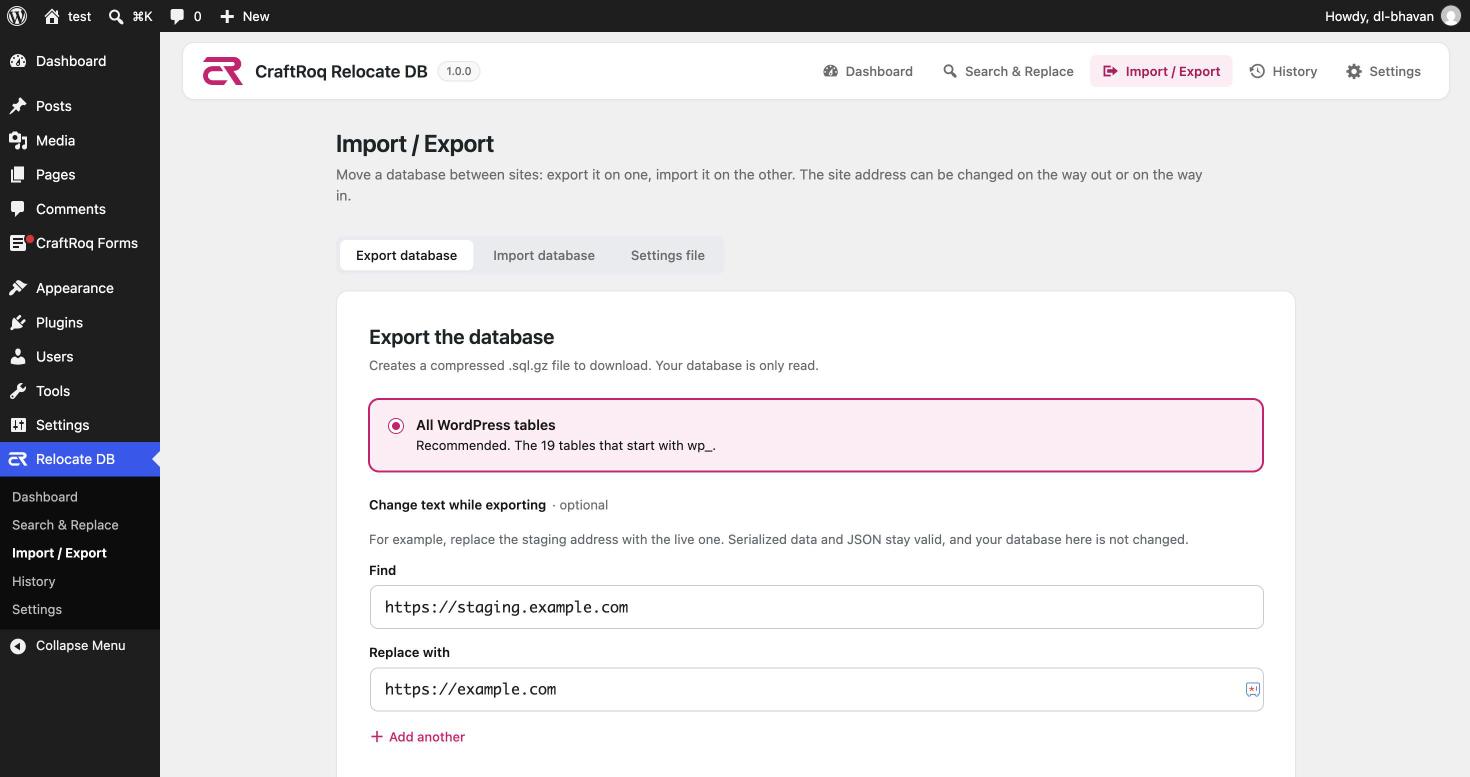Click into the Find text field
The height and width of the screenshot is (777, 1470).
point(816,607)
